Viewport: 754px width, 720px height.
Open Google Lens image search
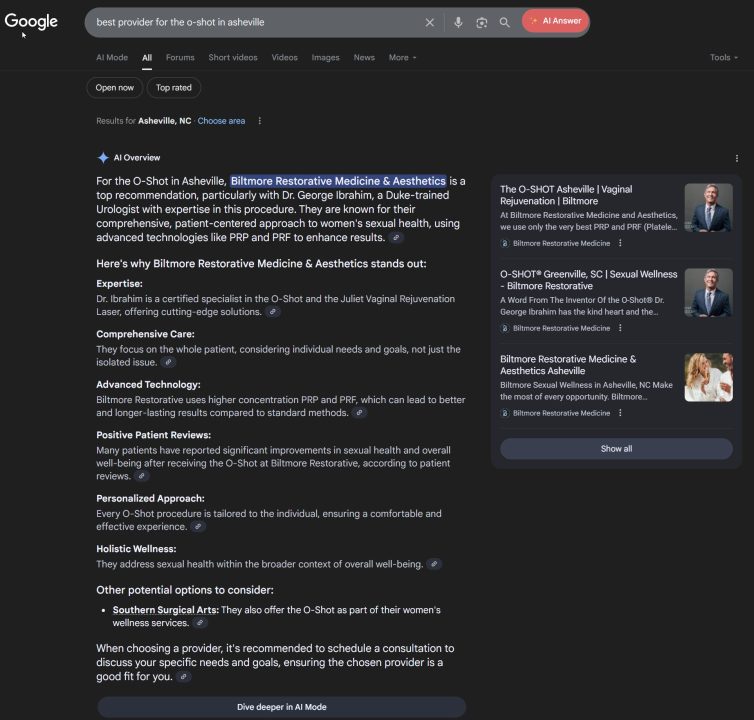pos(481,22)
